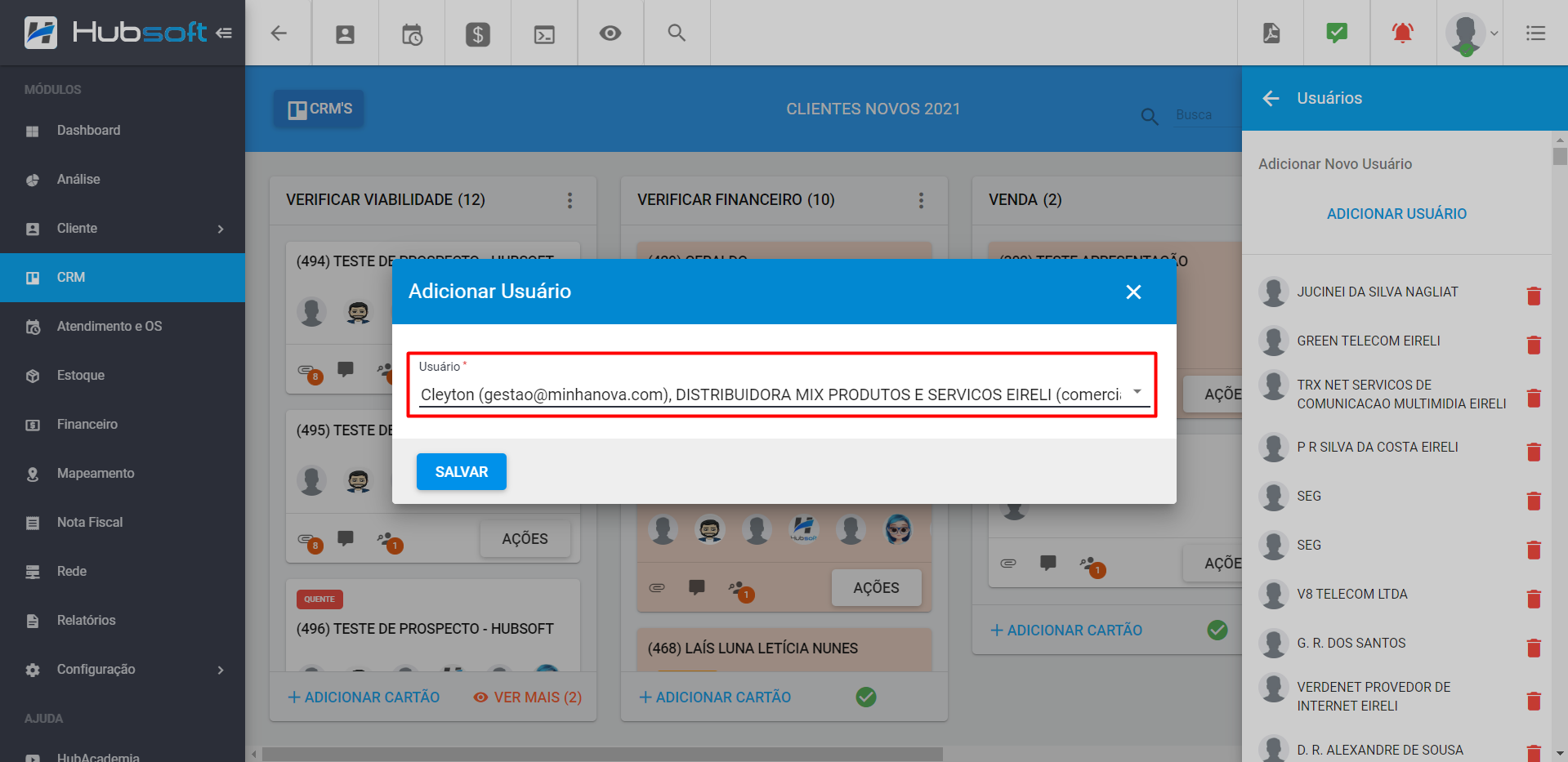
Task: Click AÇÕES on VERIFICAR FINANCEIRO card
Action: 876,588
